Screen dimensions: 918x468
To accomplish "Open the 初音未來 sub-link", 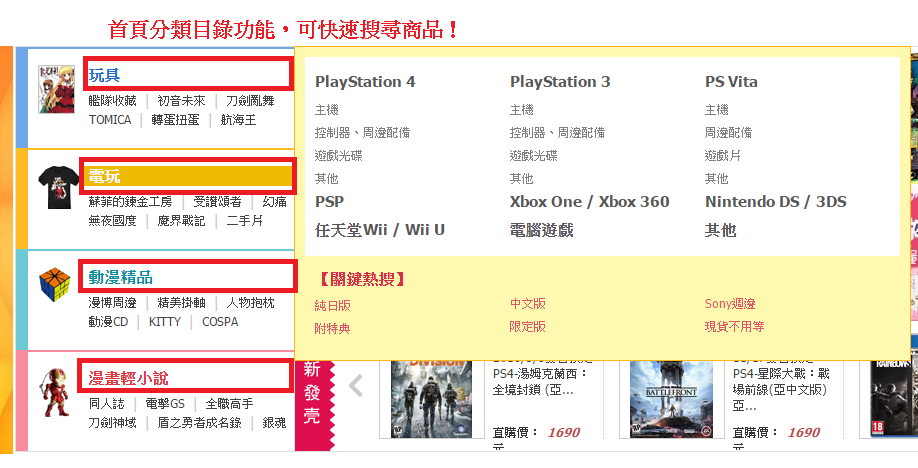I will (x=181, y=101).
